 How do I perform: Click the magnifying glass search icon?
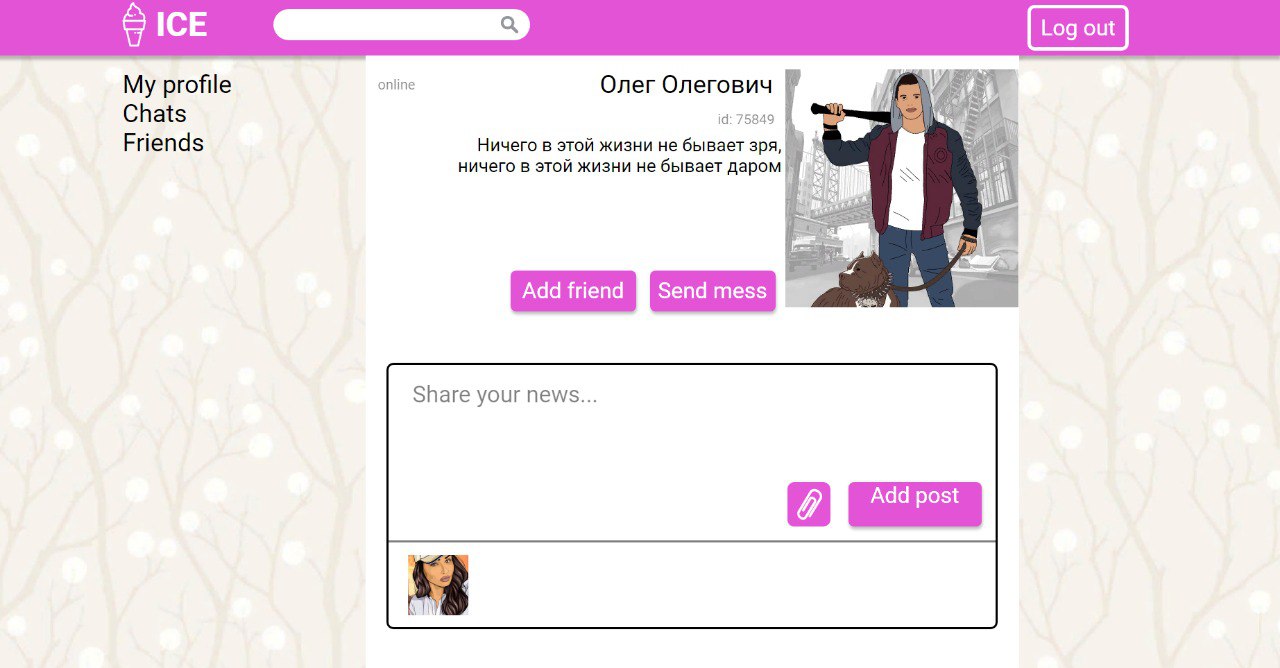[510, 25]
